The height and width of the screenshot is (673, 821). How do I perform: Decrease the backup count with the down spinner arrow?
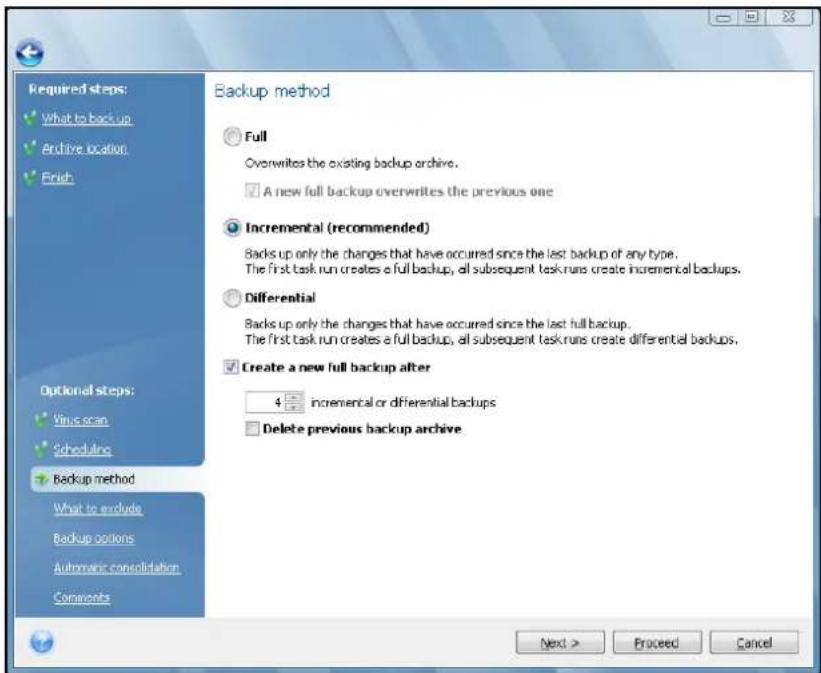tap(294, 407)
